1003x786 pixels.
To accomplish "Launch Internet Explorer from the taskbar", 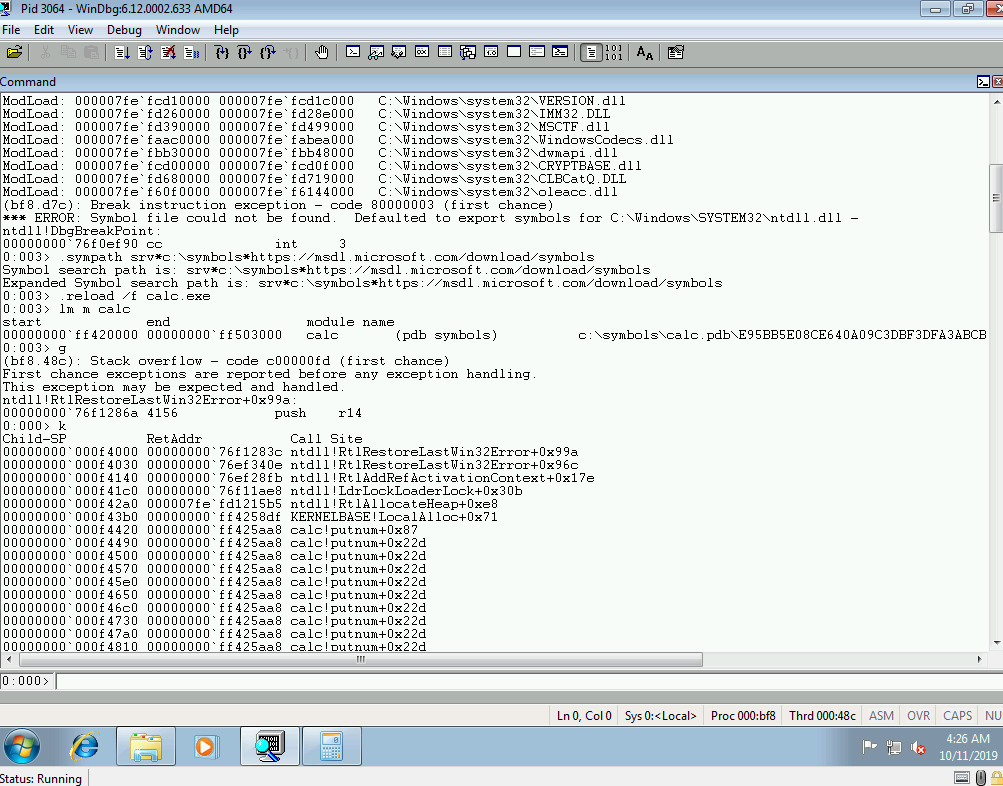I will pyautogui.click(x=84, y=746).
